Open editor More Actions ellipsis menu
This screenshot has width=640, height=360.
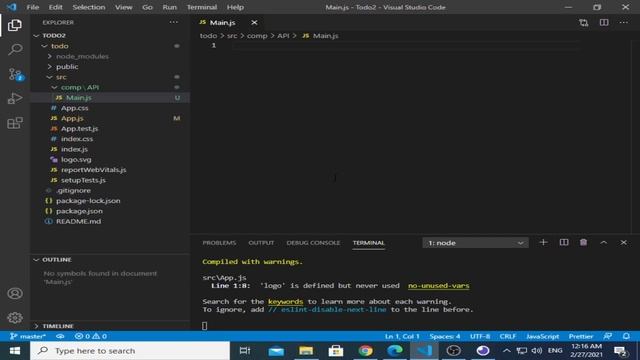tap(624, 22)
